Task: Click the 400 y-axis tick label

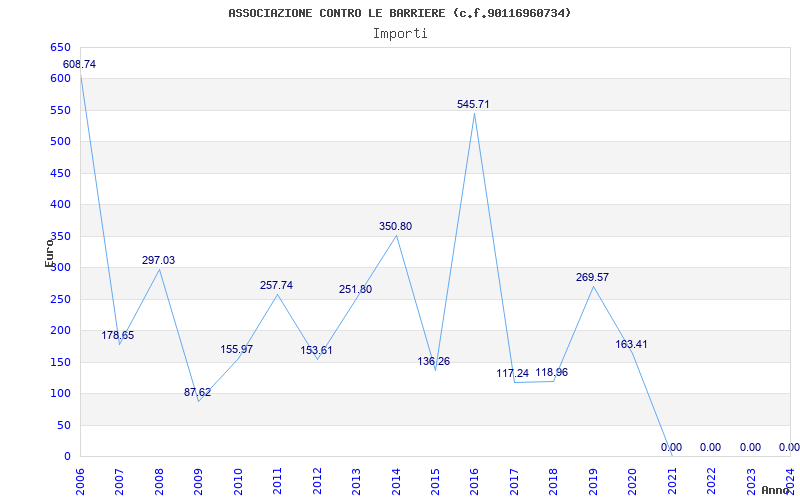Action: click(60, 205)
